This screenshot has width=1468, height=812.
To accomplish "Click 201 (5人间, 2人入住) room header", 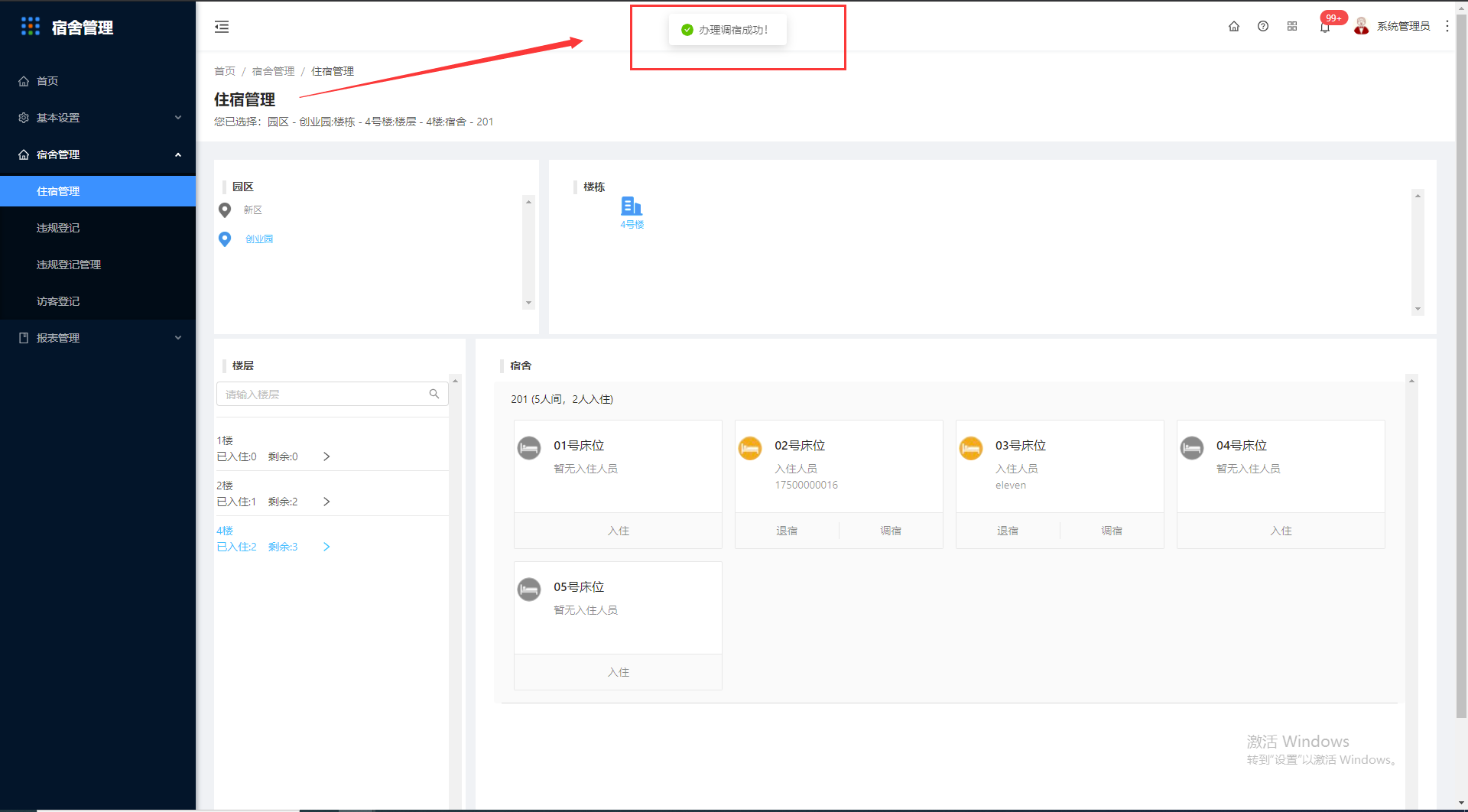I will click(x=562, y=399).
